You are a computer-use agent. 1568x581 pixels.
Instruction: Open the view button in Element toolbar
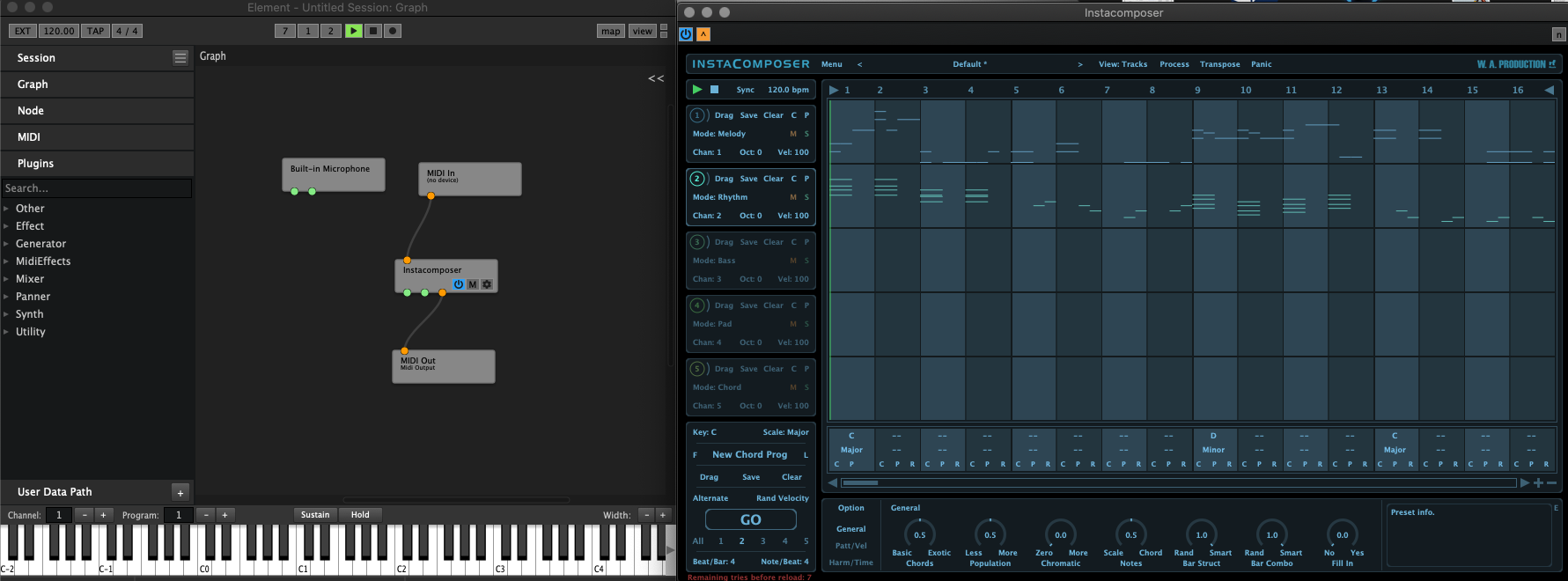[x=643, y=31]
